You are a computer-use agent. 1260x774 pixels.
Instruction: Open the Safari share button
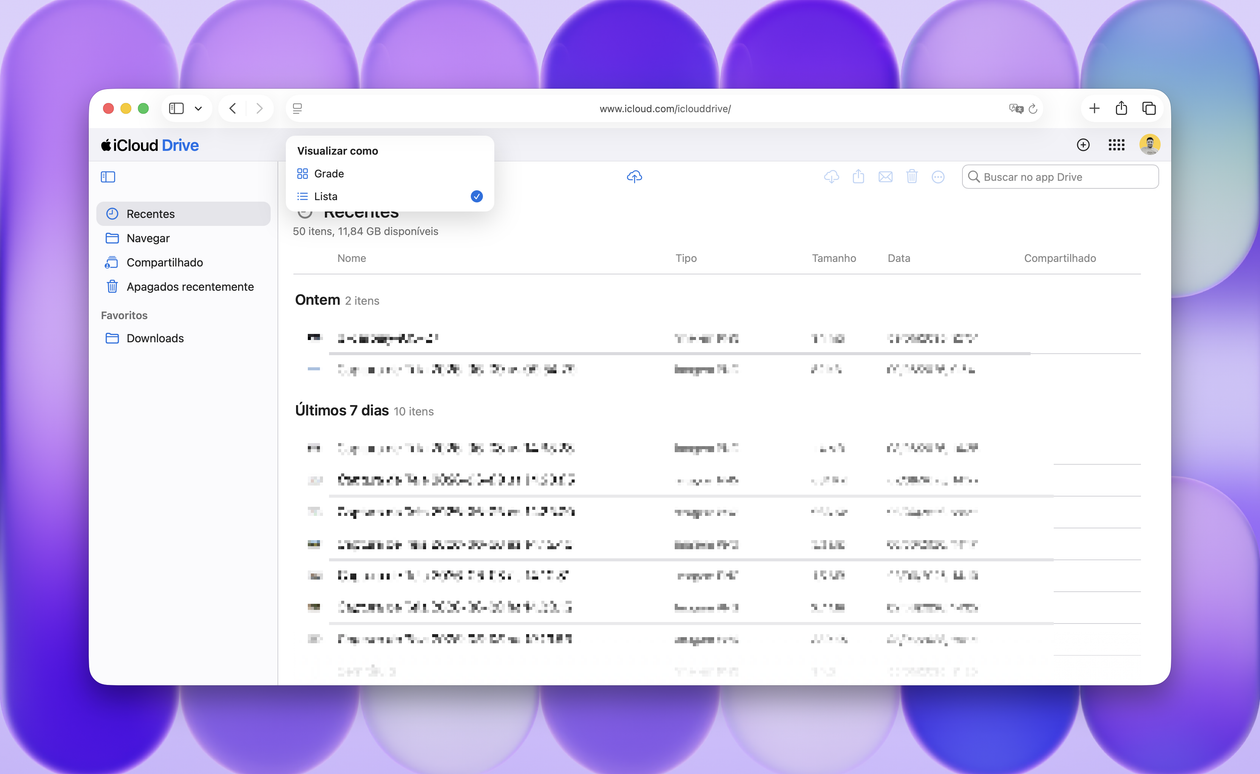1121,108
